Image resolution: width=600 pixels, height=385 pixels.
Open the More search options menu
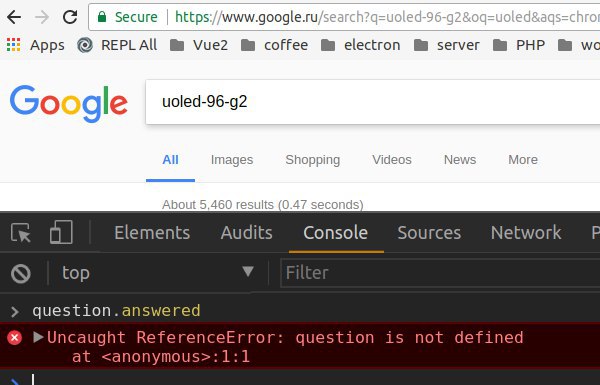(x=523, y=160)
